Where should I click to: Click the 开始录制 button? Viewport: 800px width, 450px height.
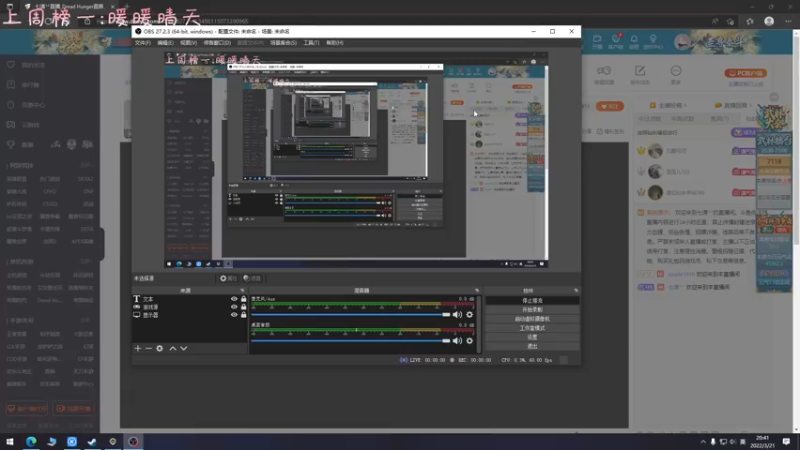pyautogui.click(x=532, y=310)
